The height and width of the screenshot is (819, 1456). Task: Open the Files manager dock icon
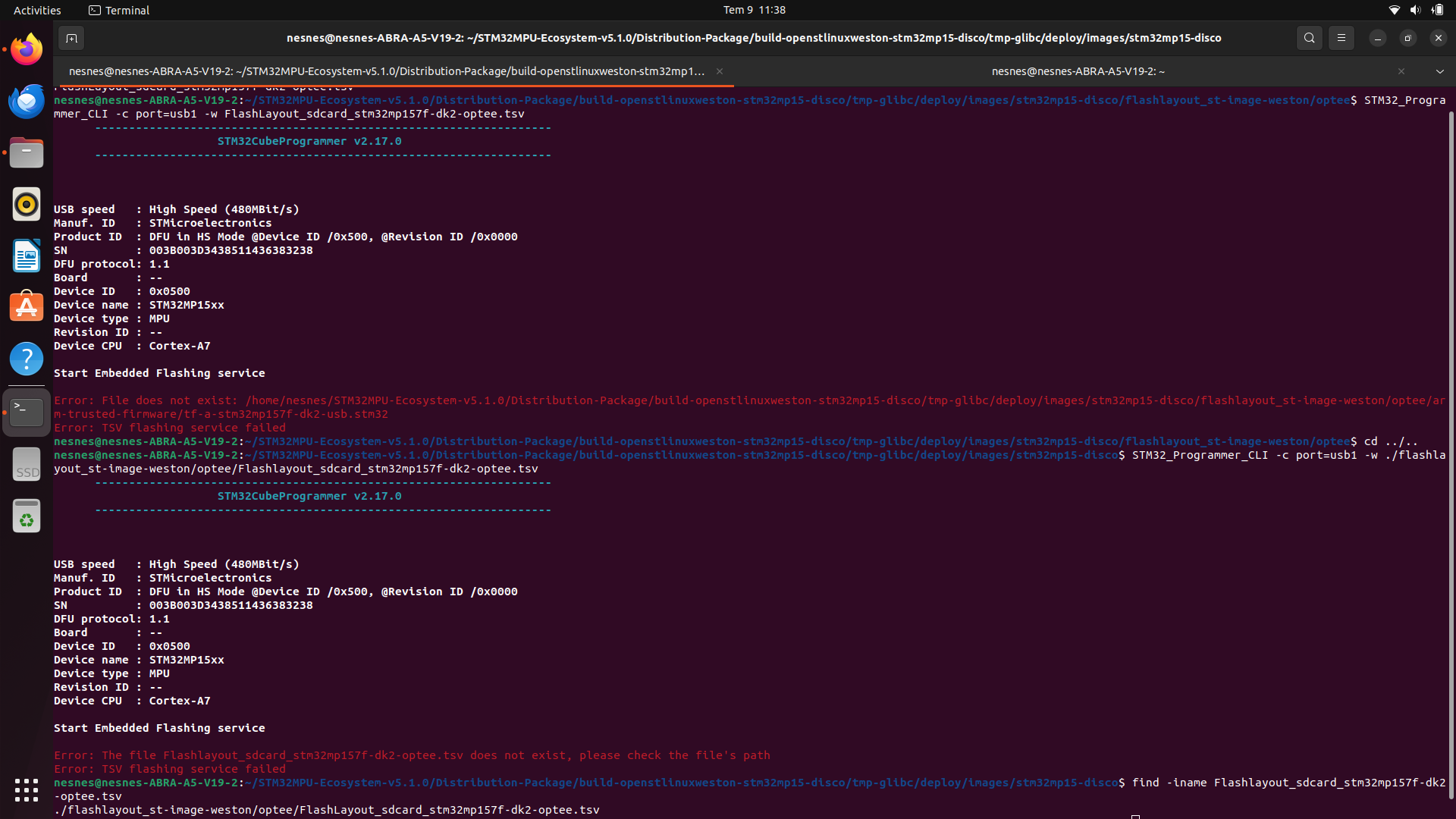[27, 152]
